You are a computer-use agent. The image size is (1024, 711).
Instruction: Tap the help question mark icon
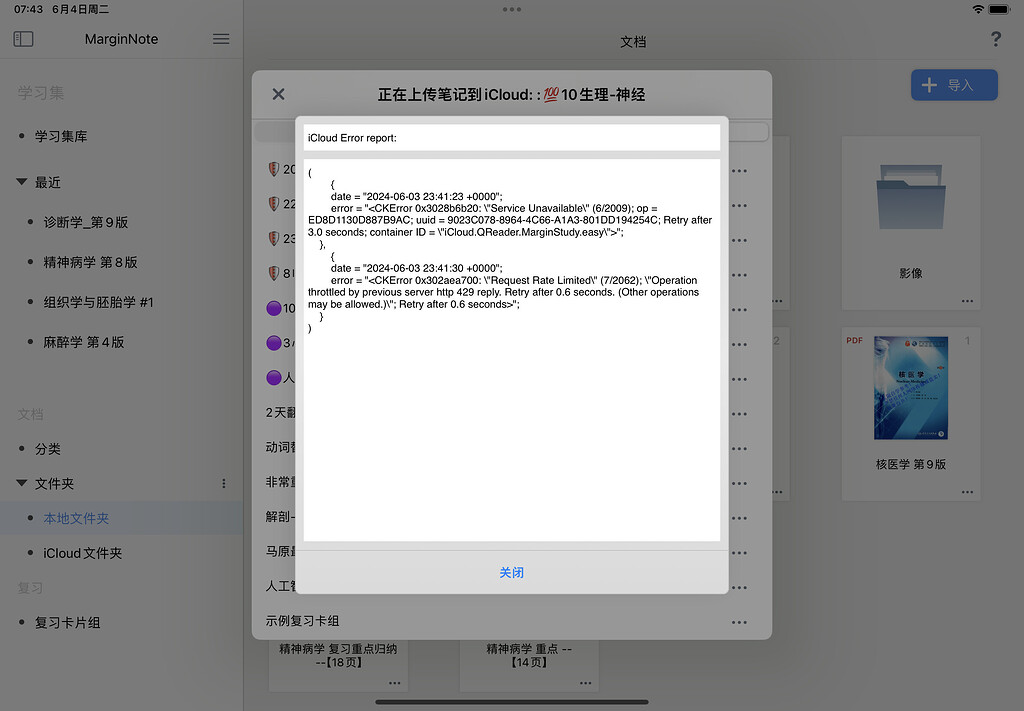[995, 38]
